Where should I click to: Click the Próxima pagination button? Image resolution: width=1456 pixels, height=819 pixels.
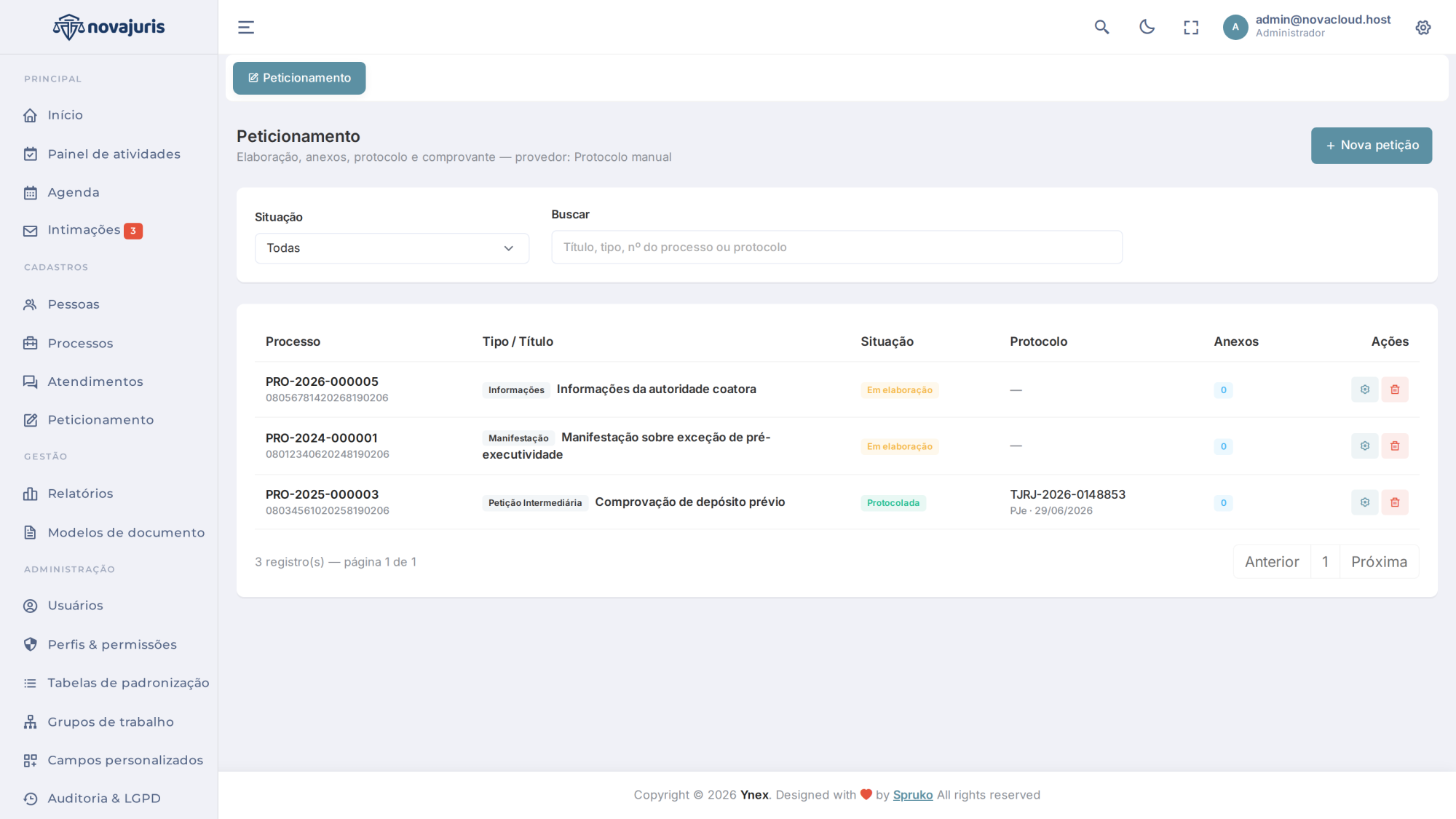coord(1380,562)
